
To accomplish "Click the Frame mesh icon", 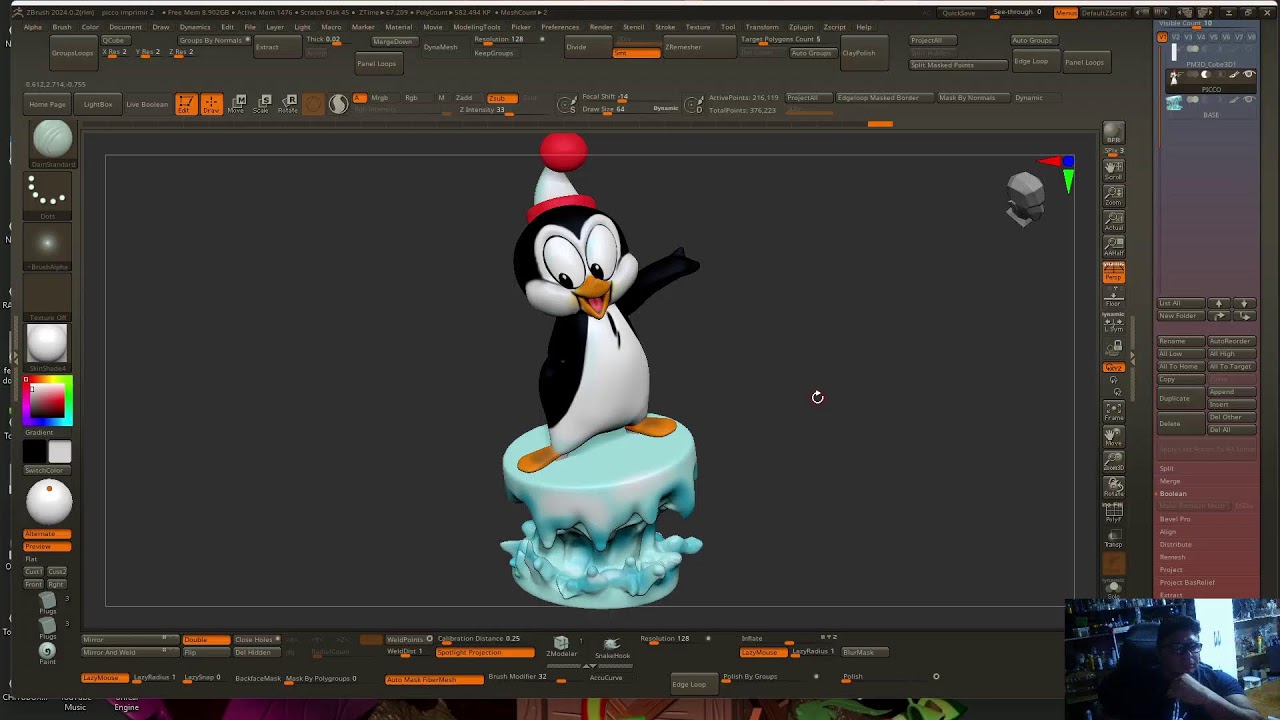I will click(1113, 410).
